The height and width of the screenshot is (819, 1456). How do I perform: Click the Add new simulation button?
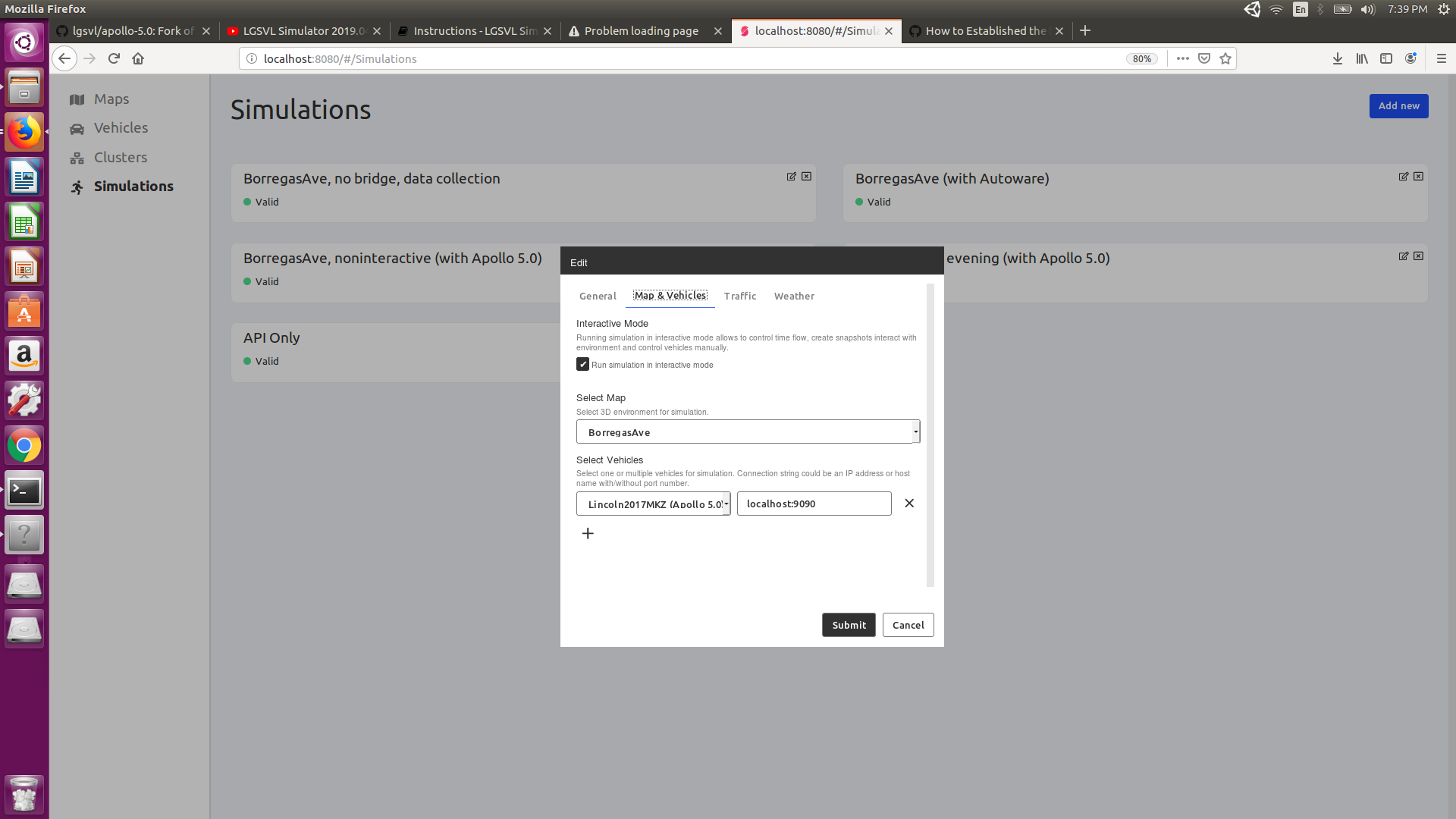click(1398, 106)
